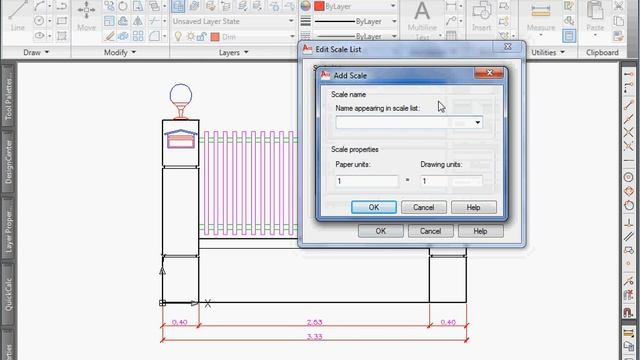
Task: Click the Cut scissors icon in Clipboard
Action: coord(619,6)
